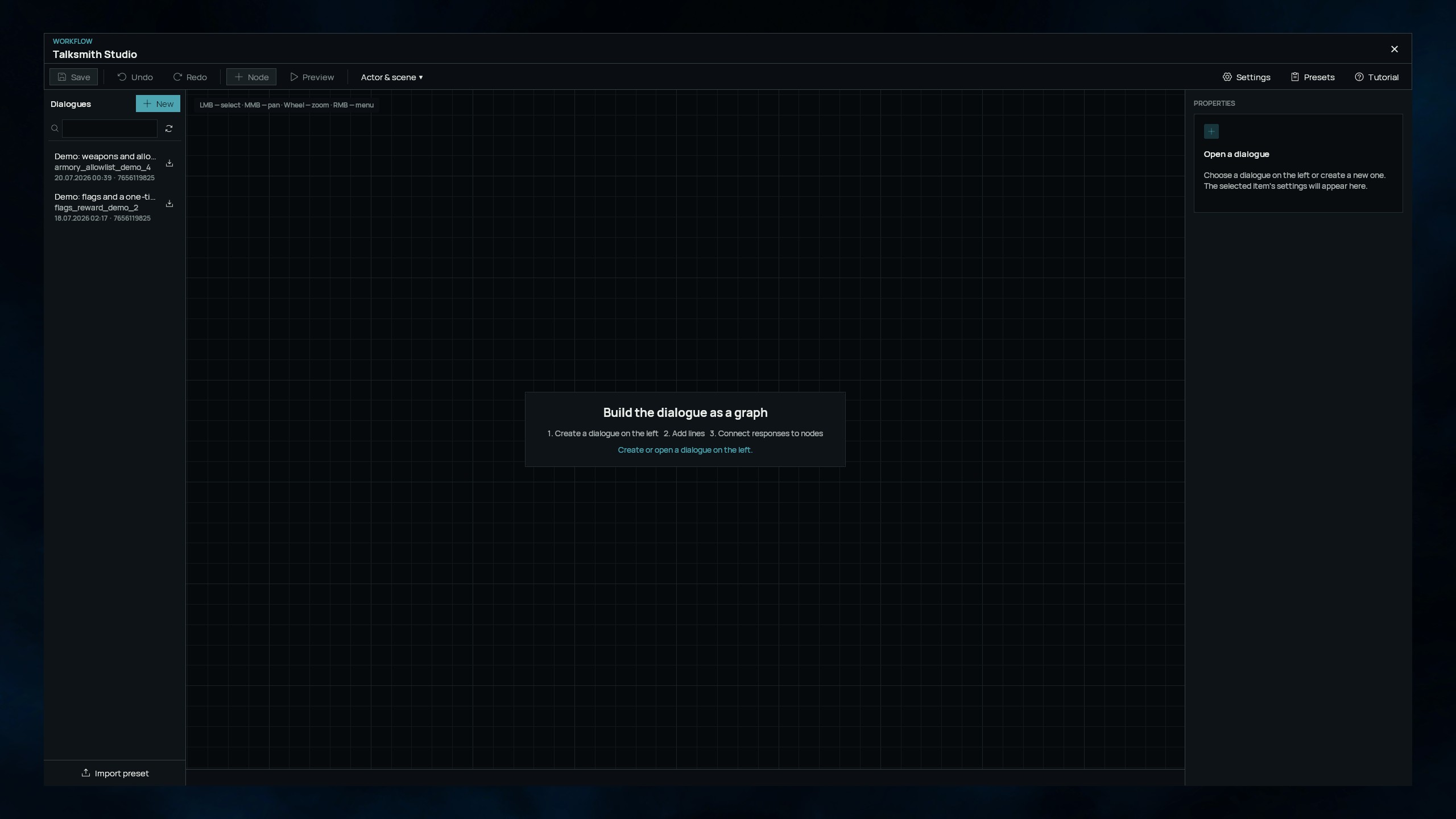Screen dimensions: 1456x819
Task: Export the weapons demo dialogue icon
Action: point(169,163)
